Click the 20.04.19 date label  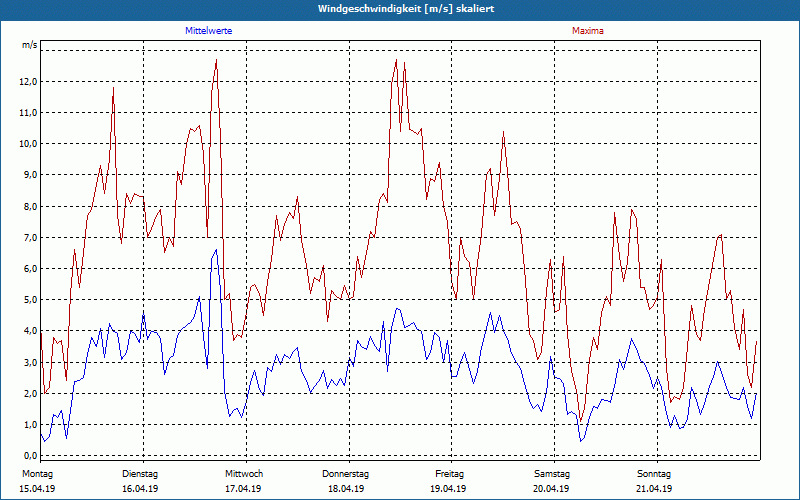pyautogui.click(x=551, y=489)
